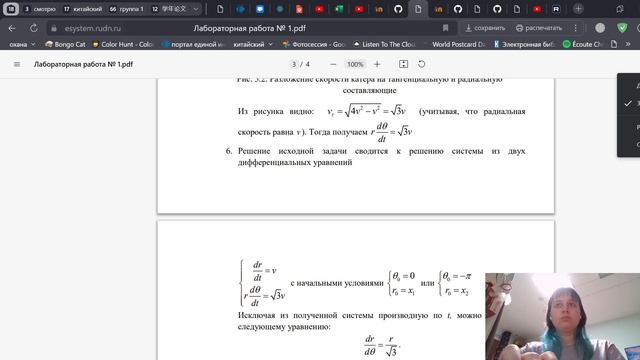
Task: Click the esystem.rudn.ru address field
Action: pos(93,28)
